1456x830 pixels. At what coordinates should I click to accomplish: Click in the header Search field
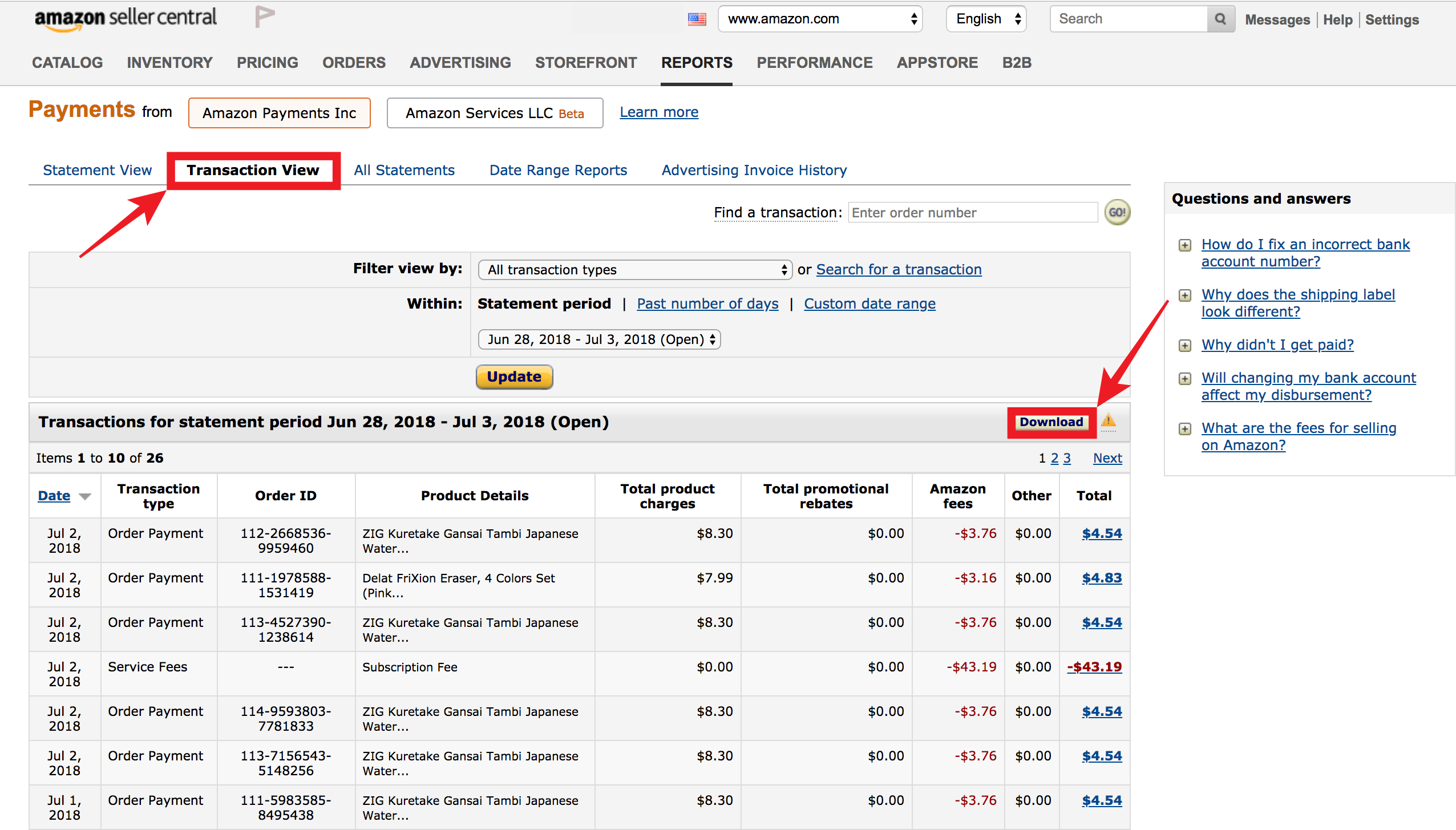click(x=1130, y=19)
